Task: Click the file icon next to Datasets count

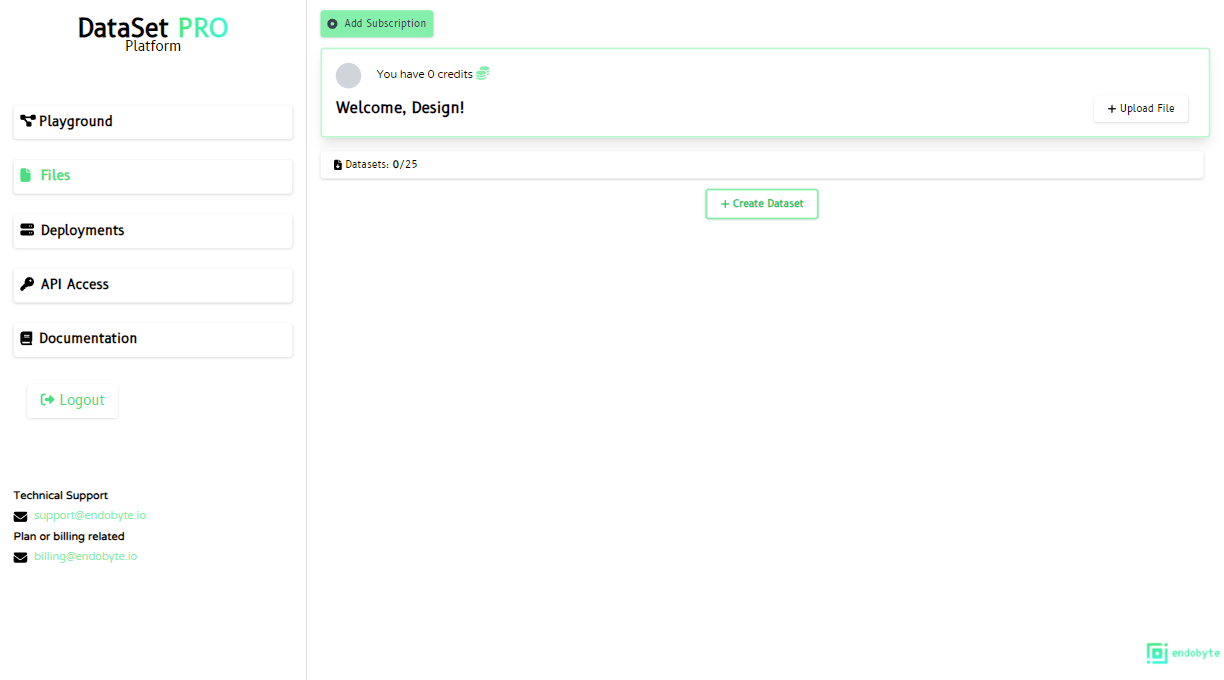Action: coord(338,165)
